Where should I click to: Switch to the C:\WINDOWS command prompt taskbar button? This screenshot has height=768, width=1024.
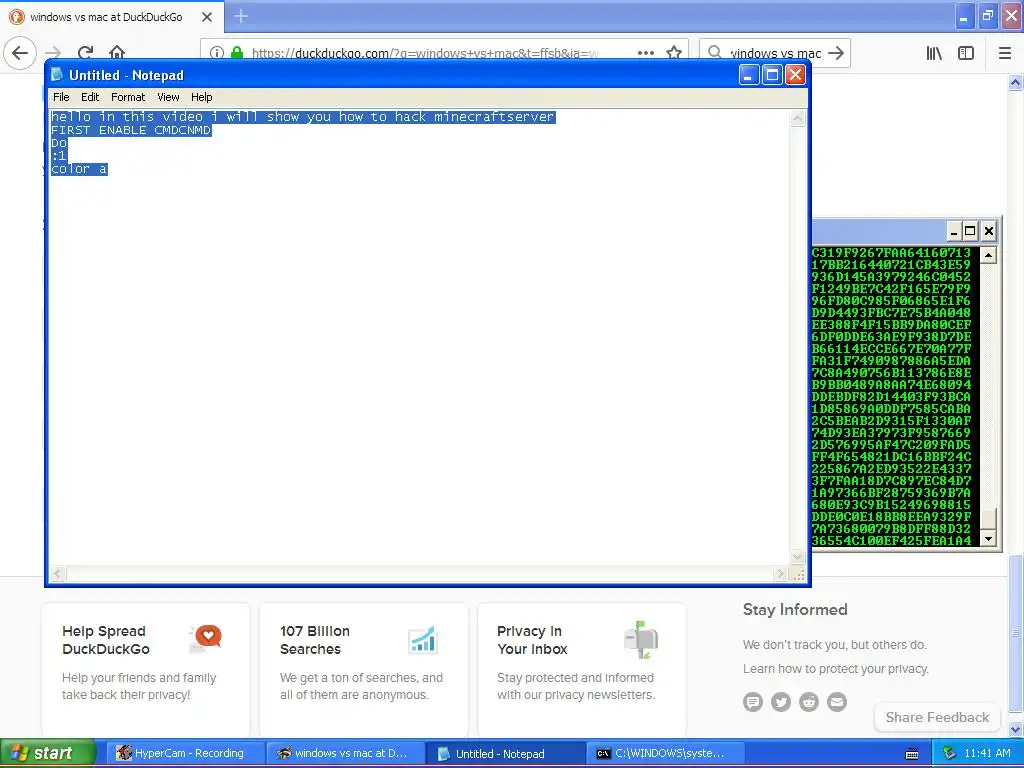pyautogui.click(x=665, y=753)
